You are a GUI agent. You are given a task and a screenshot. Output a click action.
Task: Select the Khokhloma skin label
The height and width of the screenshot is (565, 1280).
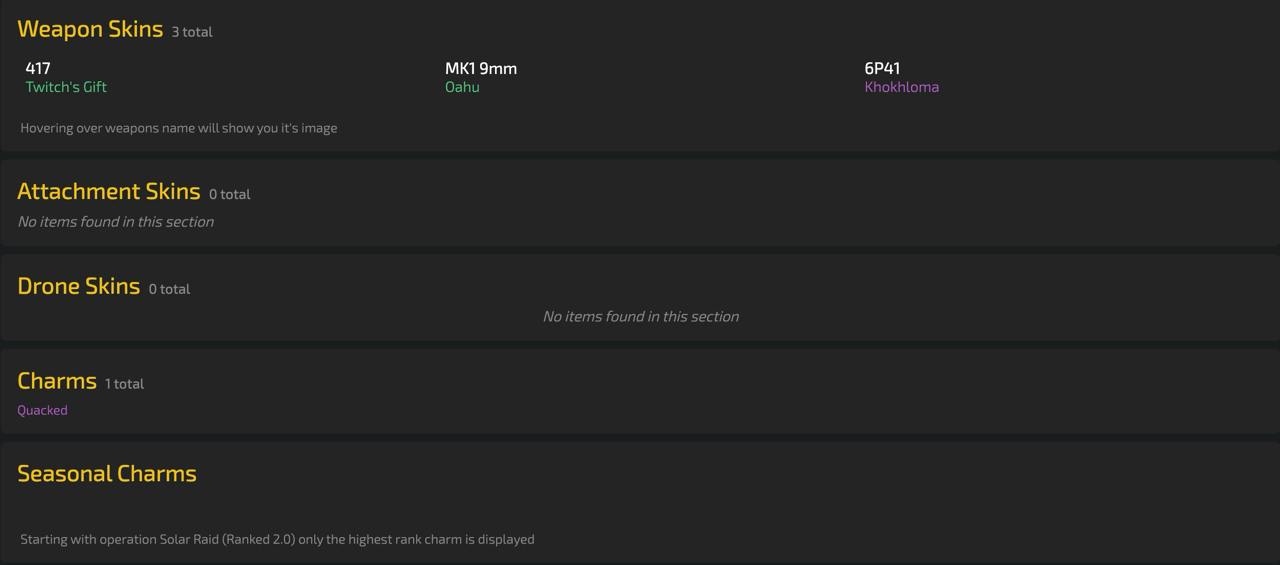(901, 87)
